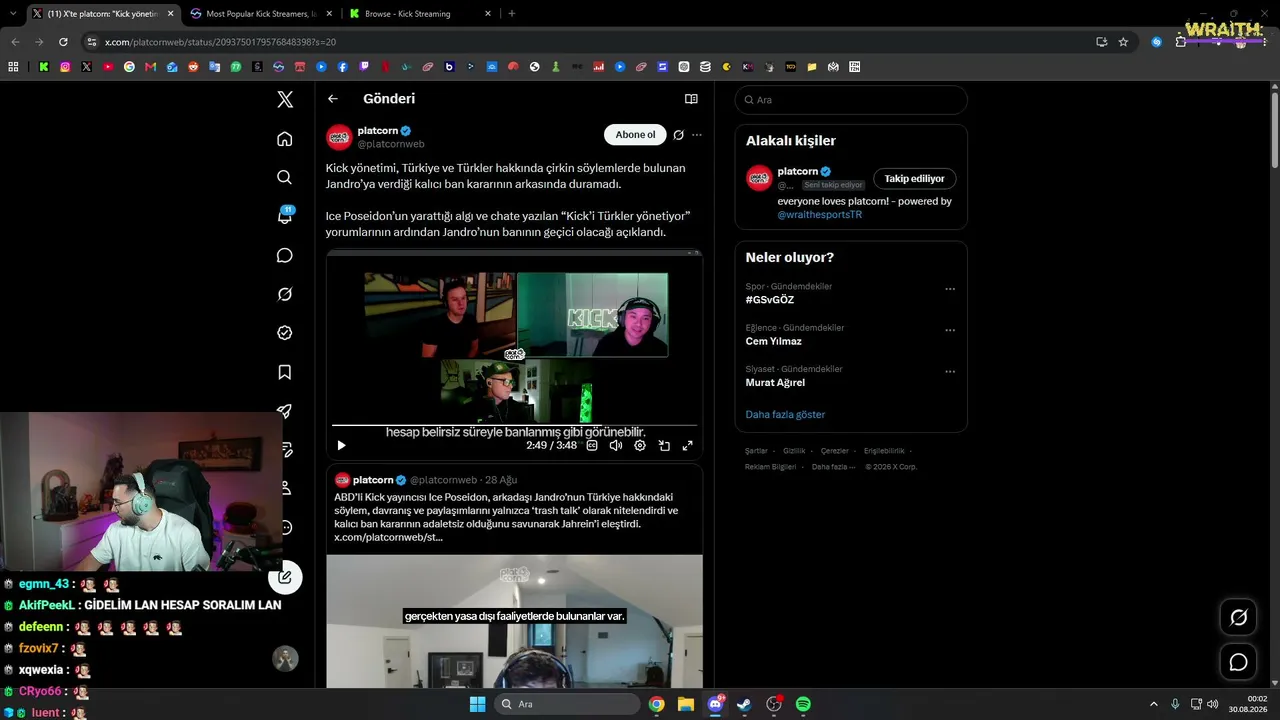Click the browser address bar URL
Image resolution: width=1280 pixels, height=720 pixels.
(220, 42)
